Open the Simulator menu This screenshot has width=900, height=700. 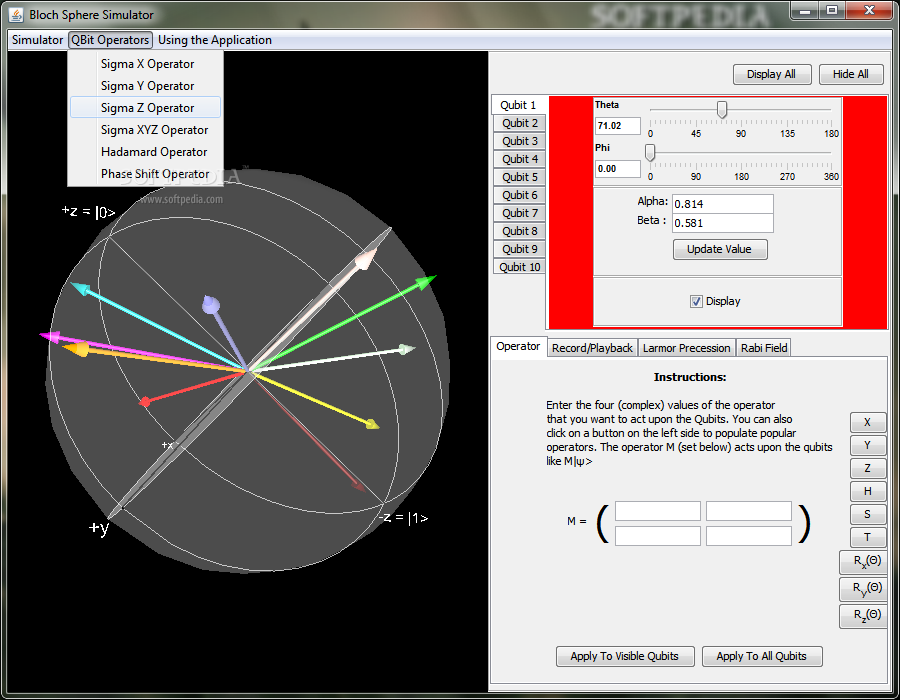click(x=37, y=40)
